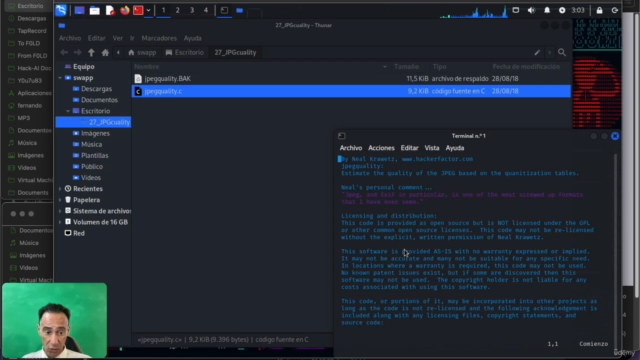Go to home folder icon in Thunar toolbar
The image size is (640, 360).
105,52
